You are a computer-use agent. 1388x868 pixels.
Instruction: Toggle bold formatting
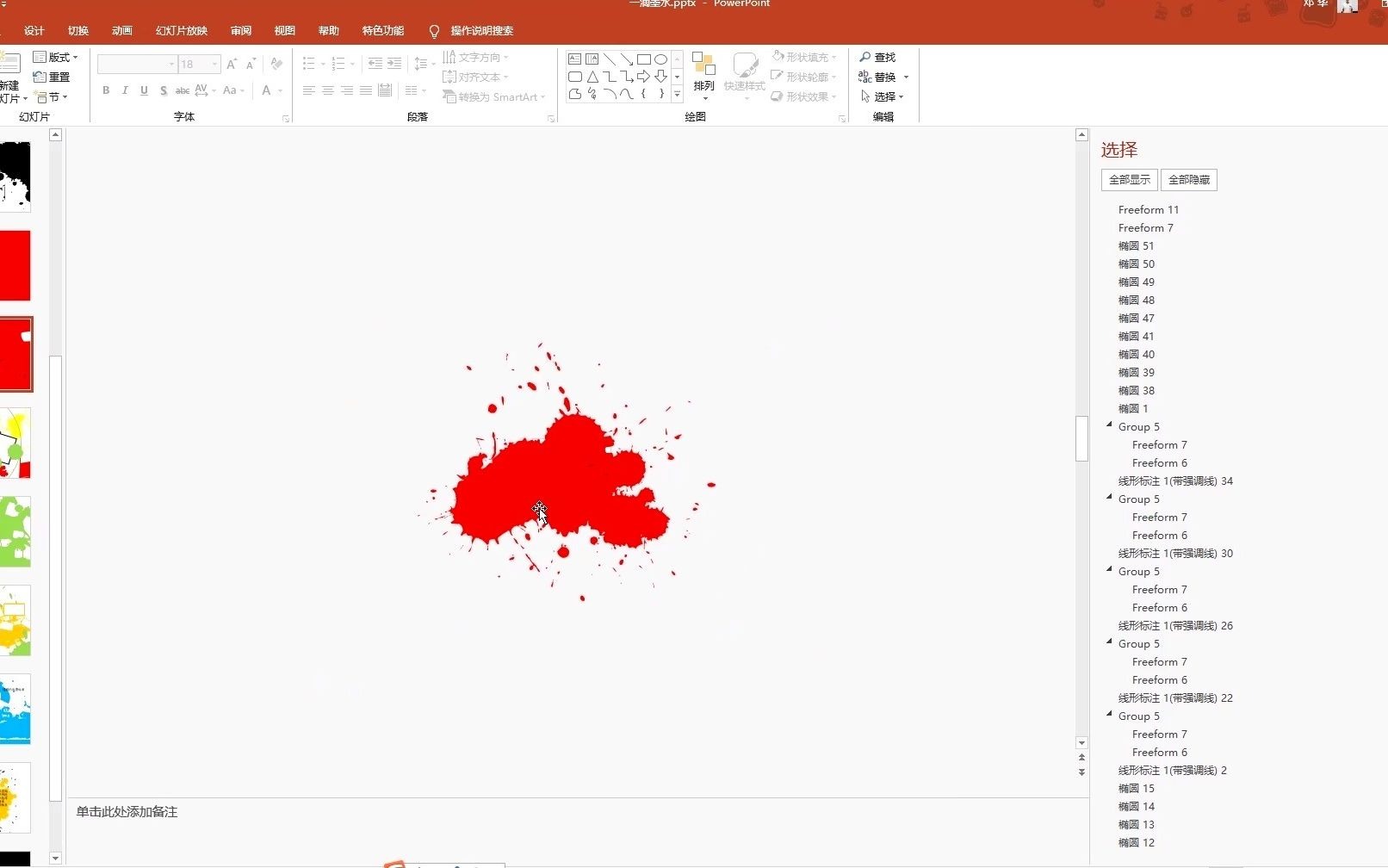click(x=106, y=90)
